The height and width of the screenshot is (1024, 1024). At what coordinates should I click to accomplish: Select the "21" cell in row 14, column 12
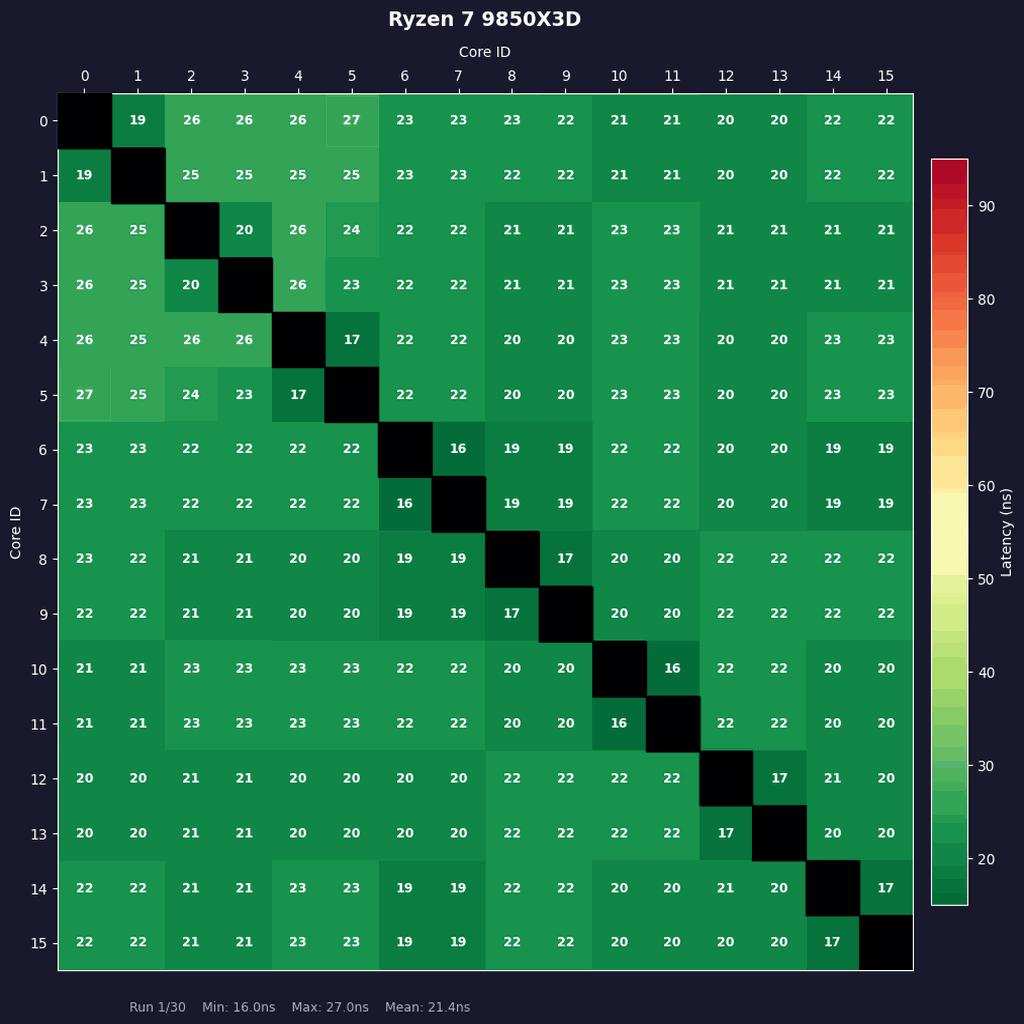[x=726, y=888]
